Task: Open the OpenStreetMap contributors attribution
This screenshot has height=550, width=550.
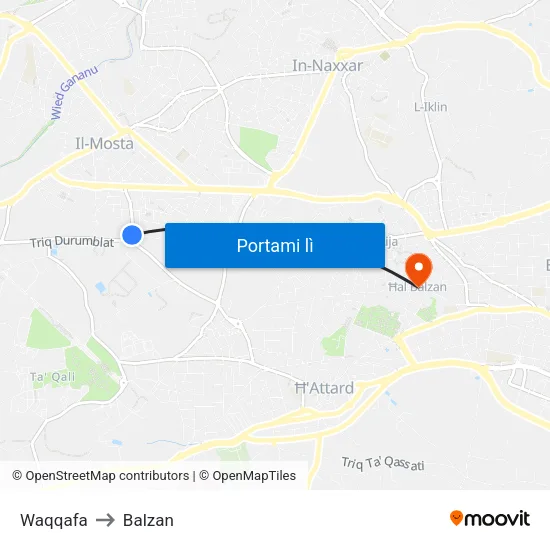Action: (101, 476)
